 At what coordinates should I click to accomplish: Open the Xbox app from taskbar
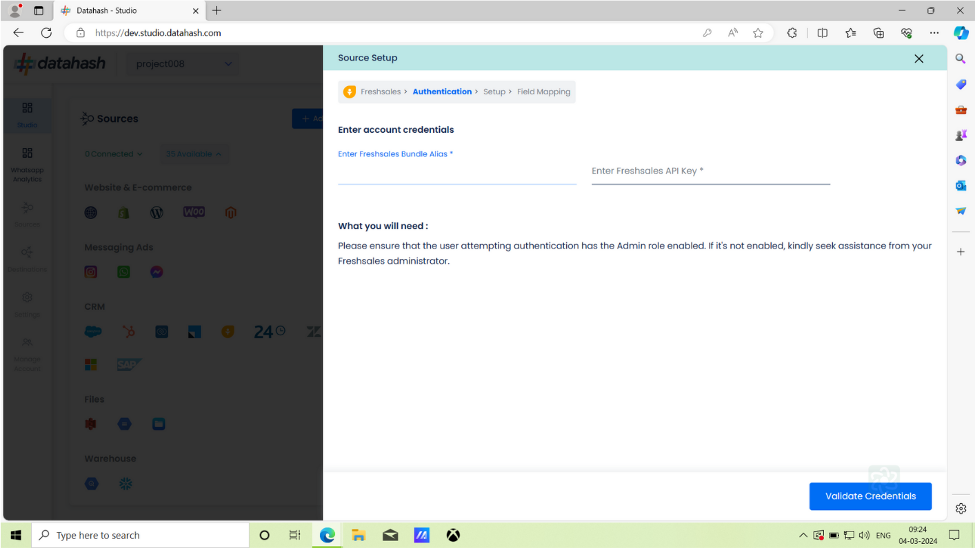click(453, 536)
